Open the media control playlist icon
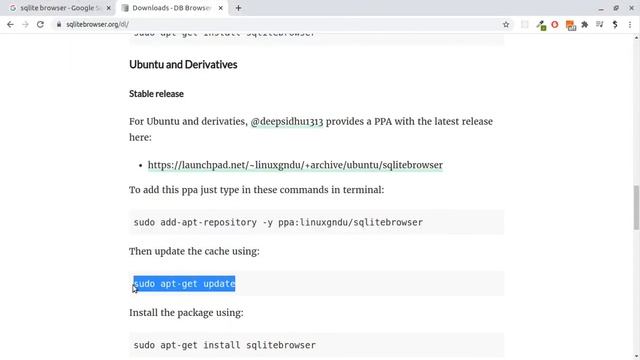The image size is (640, 360). [x=600, y=24]
